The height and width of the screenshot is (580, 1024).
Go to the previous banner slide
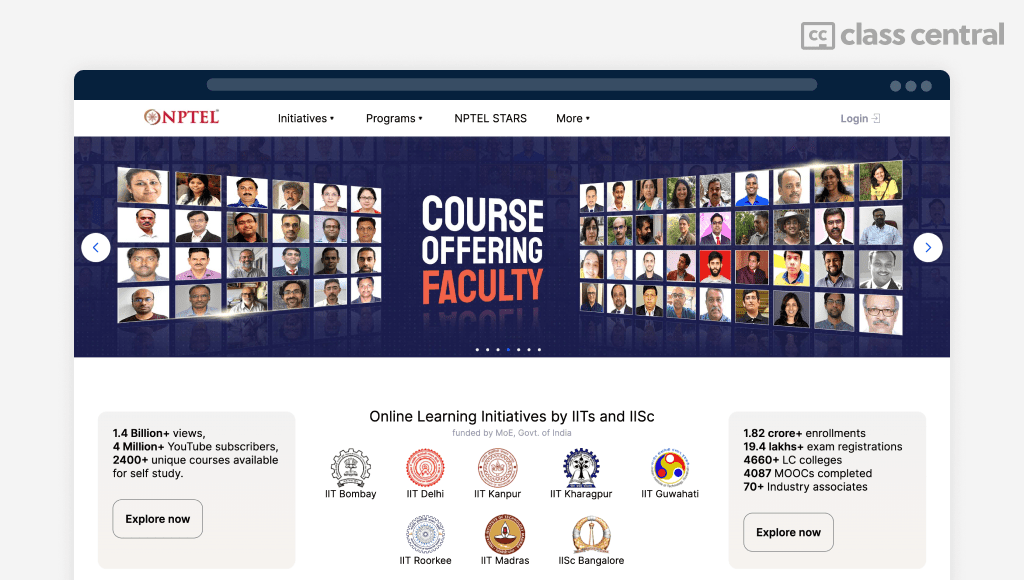coord(96,248)
